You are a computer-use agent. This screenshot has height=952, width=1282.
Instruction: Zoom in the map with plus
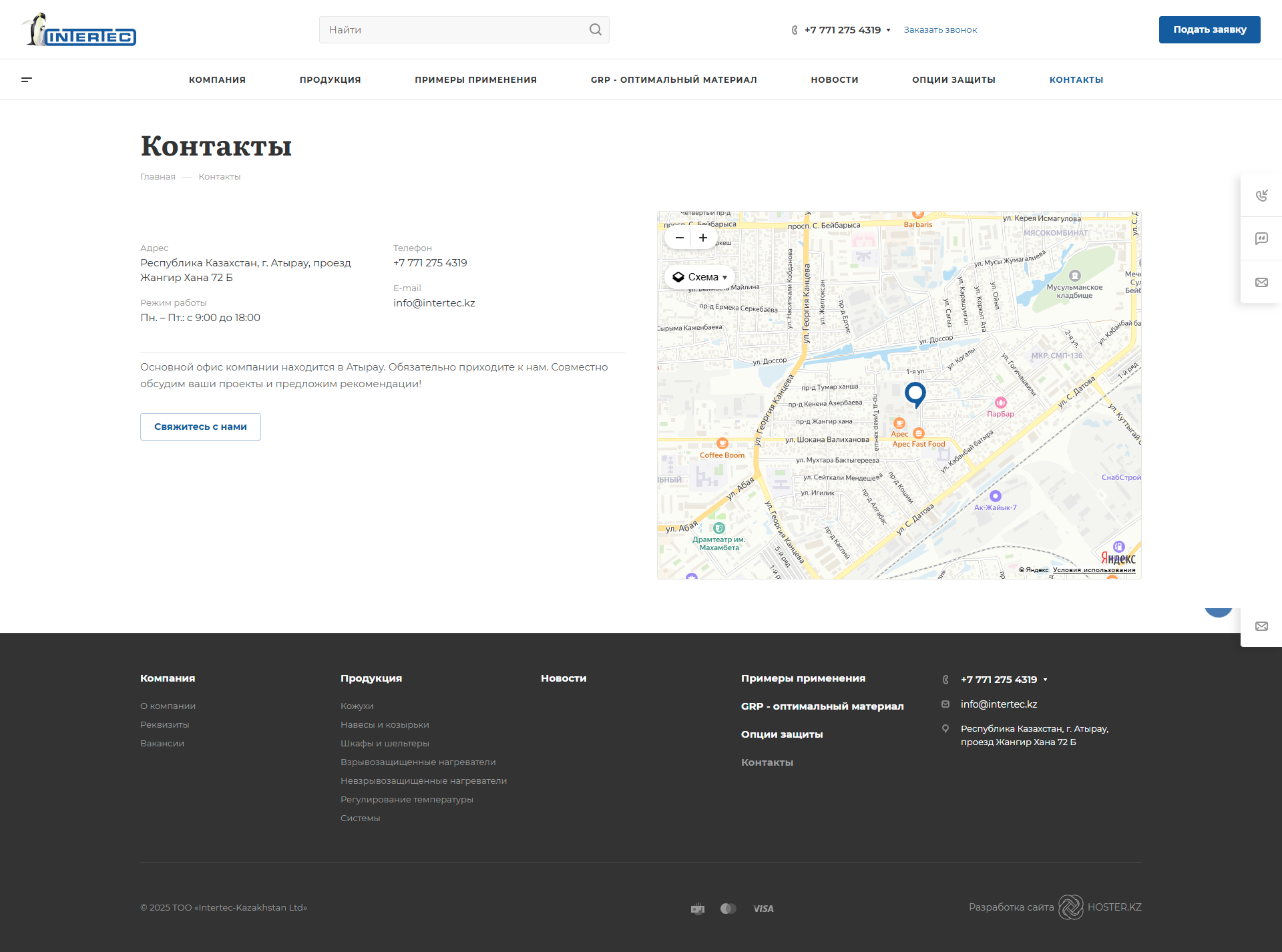pyautogui.click(x=703, y=238)
